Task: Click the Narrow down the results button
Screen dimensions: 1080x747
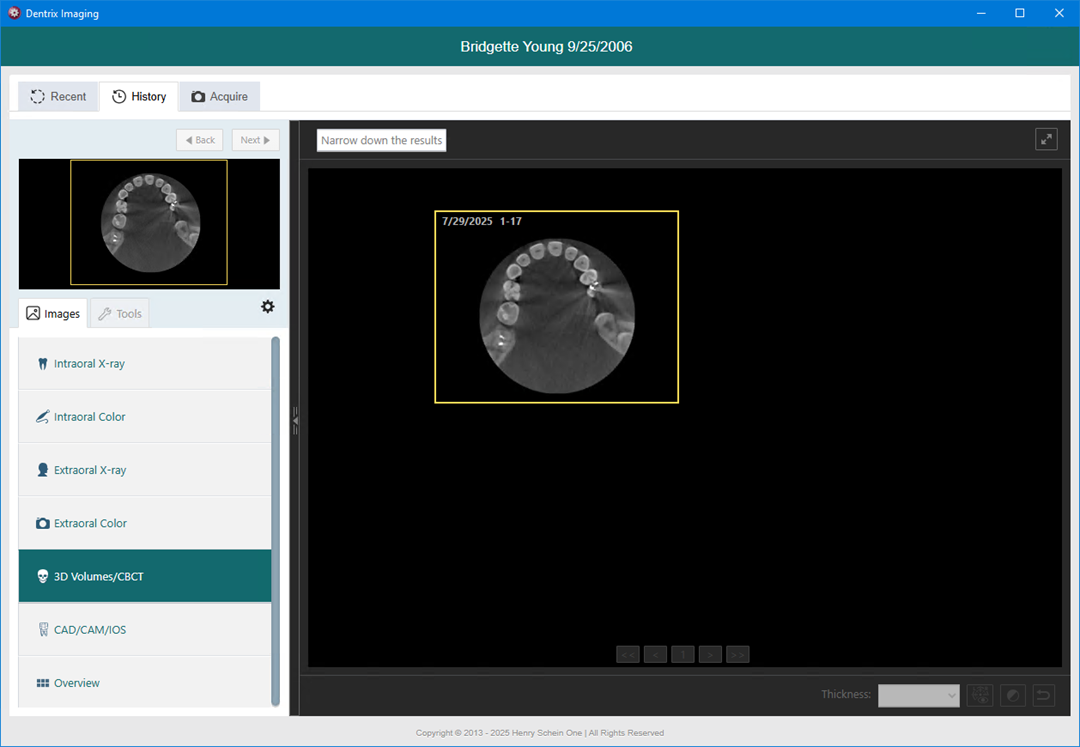Action: [381, 140]
